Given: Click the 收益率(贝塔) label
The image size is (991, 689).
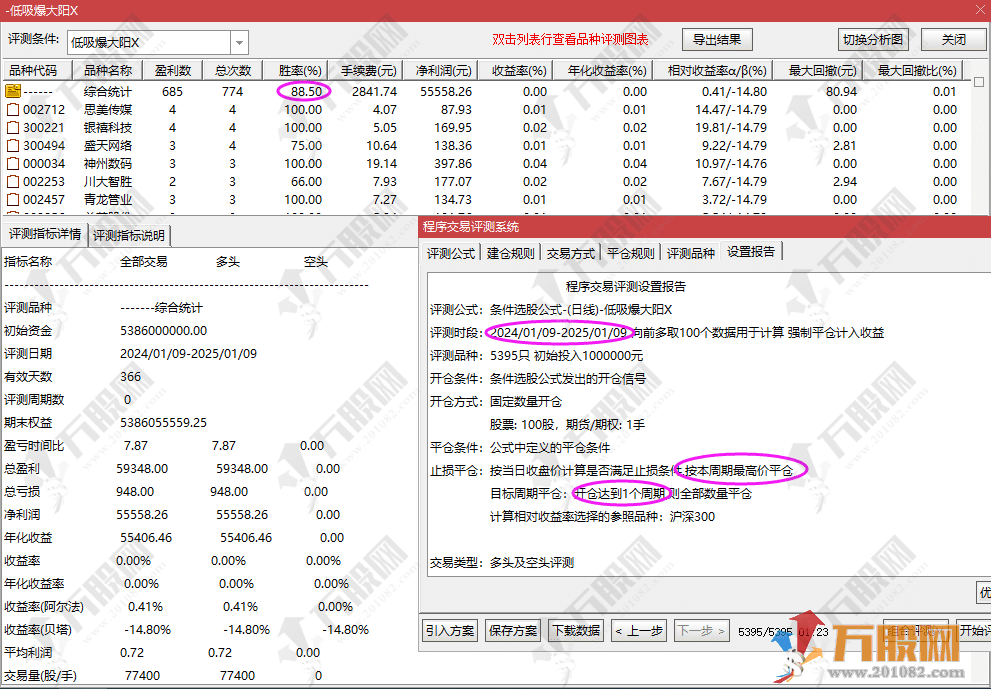Looking at the screenshot, I should tap(38, 630).
